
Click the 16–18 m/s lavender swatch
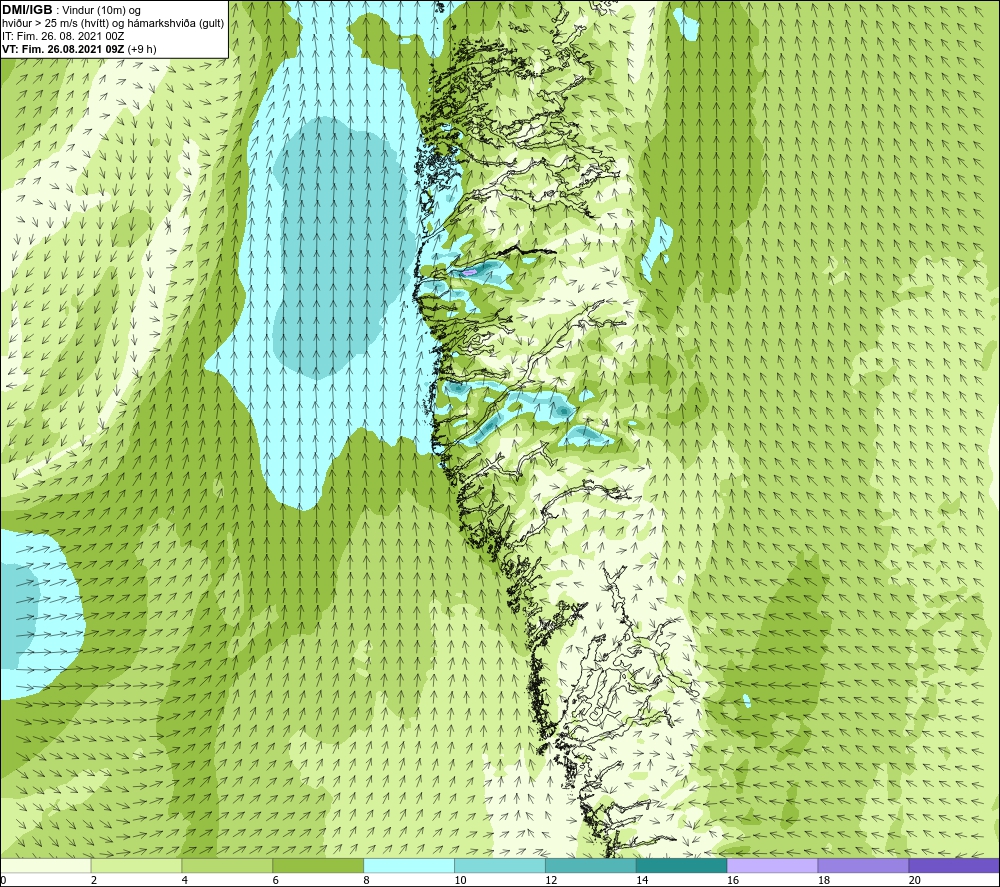[772, 865]
